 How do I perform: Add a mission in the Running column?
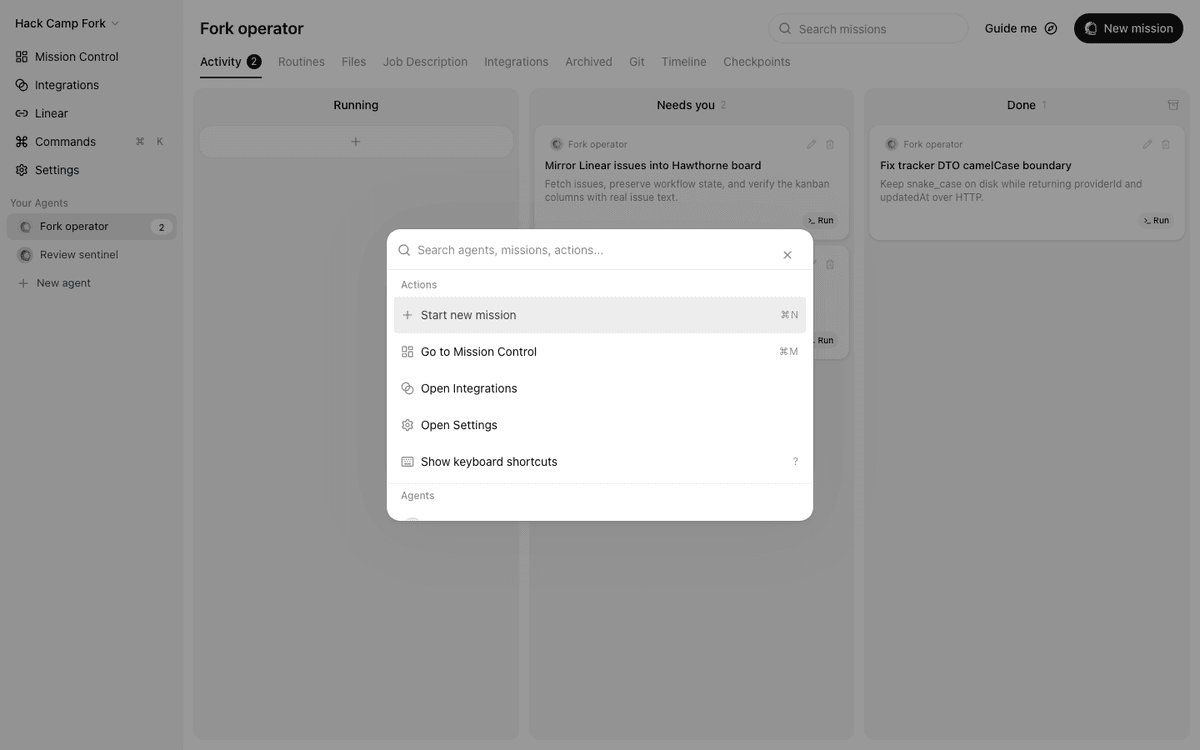(356, 142)
